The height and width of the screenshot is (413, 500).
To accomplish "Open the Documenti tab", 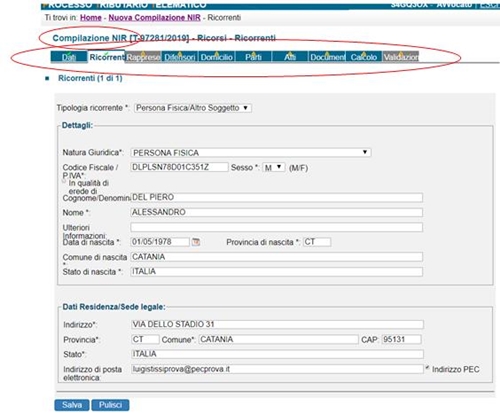I will click(x=327, y=57).
